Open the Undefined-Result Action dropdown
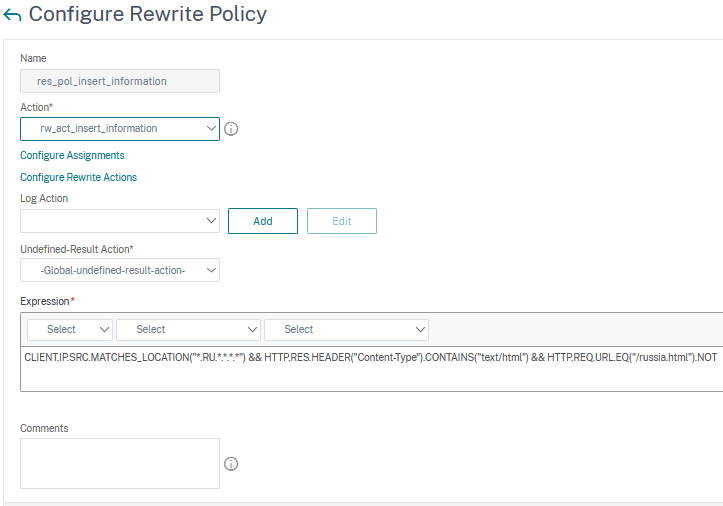This screenshot has width=723, height=506. click(120, 270)
